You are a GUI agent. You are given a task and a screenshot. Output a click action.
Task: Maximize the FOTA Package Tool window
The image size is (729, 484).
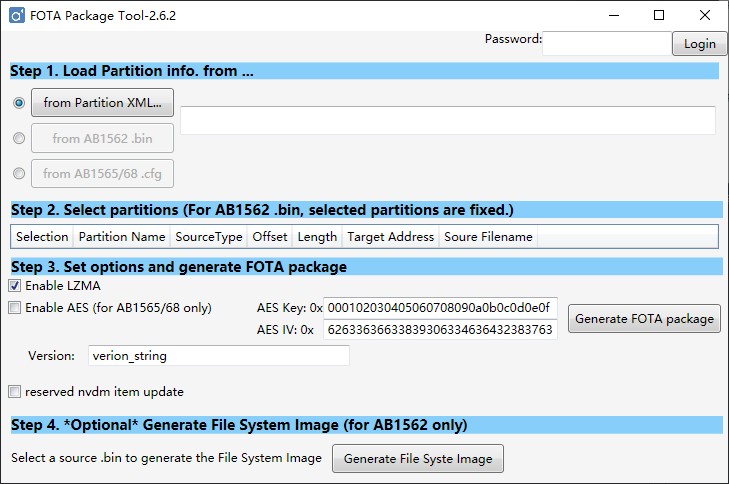(658, 16)
